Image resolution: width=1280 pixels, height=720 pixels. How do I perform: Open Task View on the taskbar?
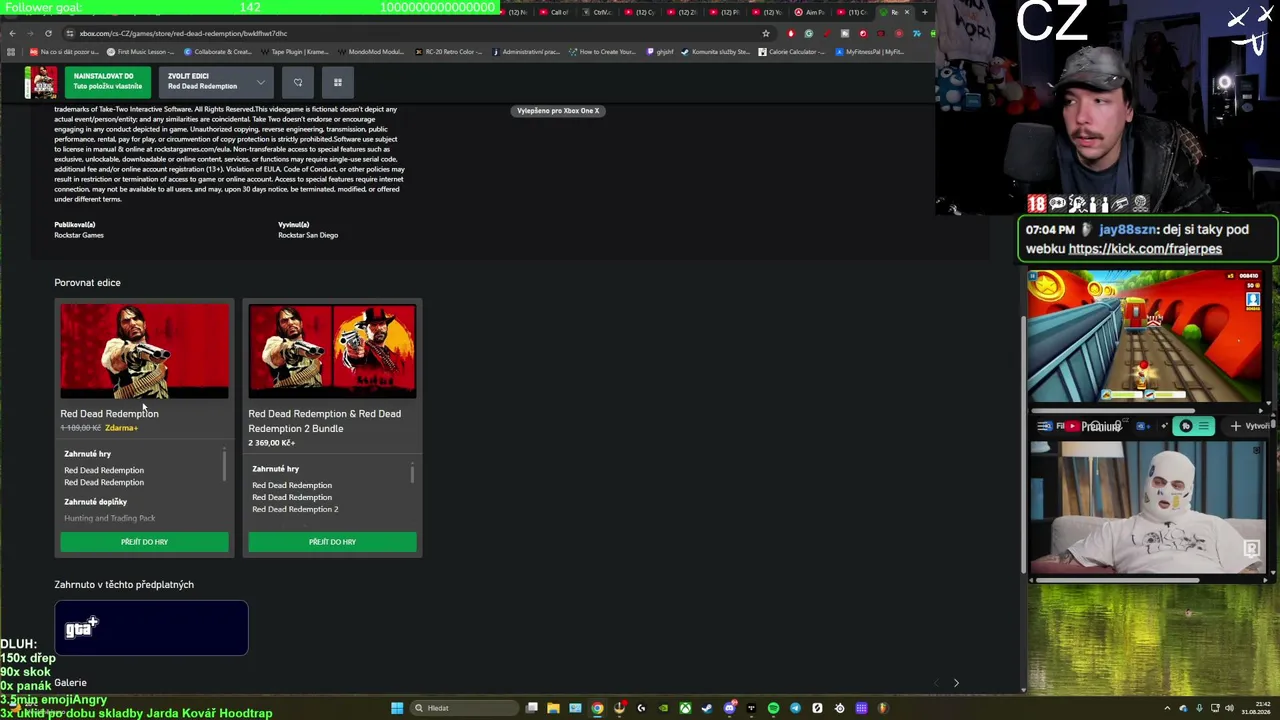tap(532, 708)
